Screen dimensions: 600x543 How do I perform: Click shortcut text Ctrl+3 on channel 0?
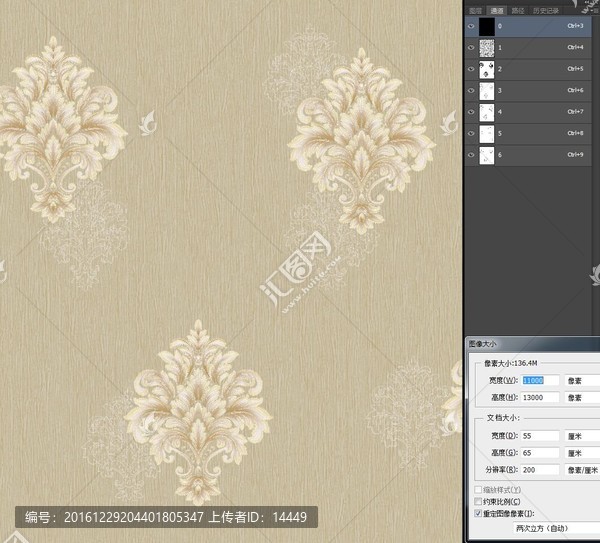tap(575, 26)
